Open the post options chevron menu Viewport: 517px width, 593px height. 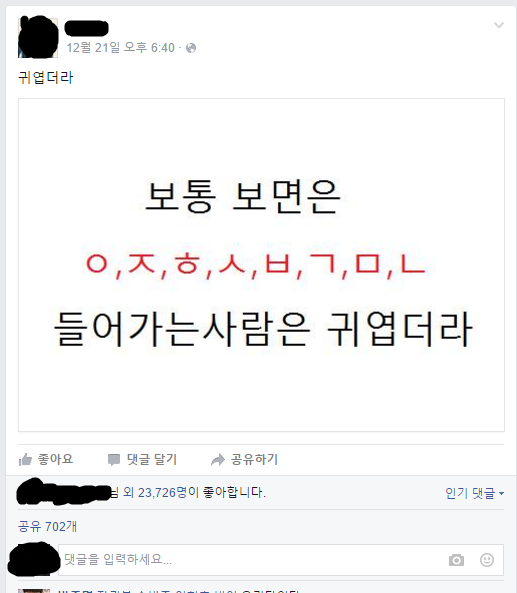click(x=499, y=25)
